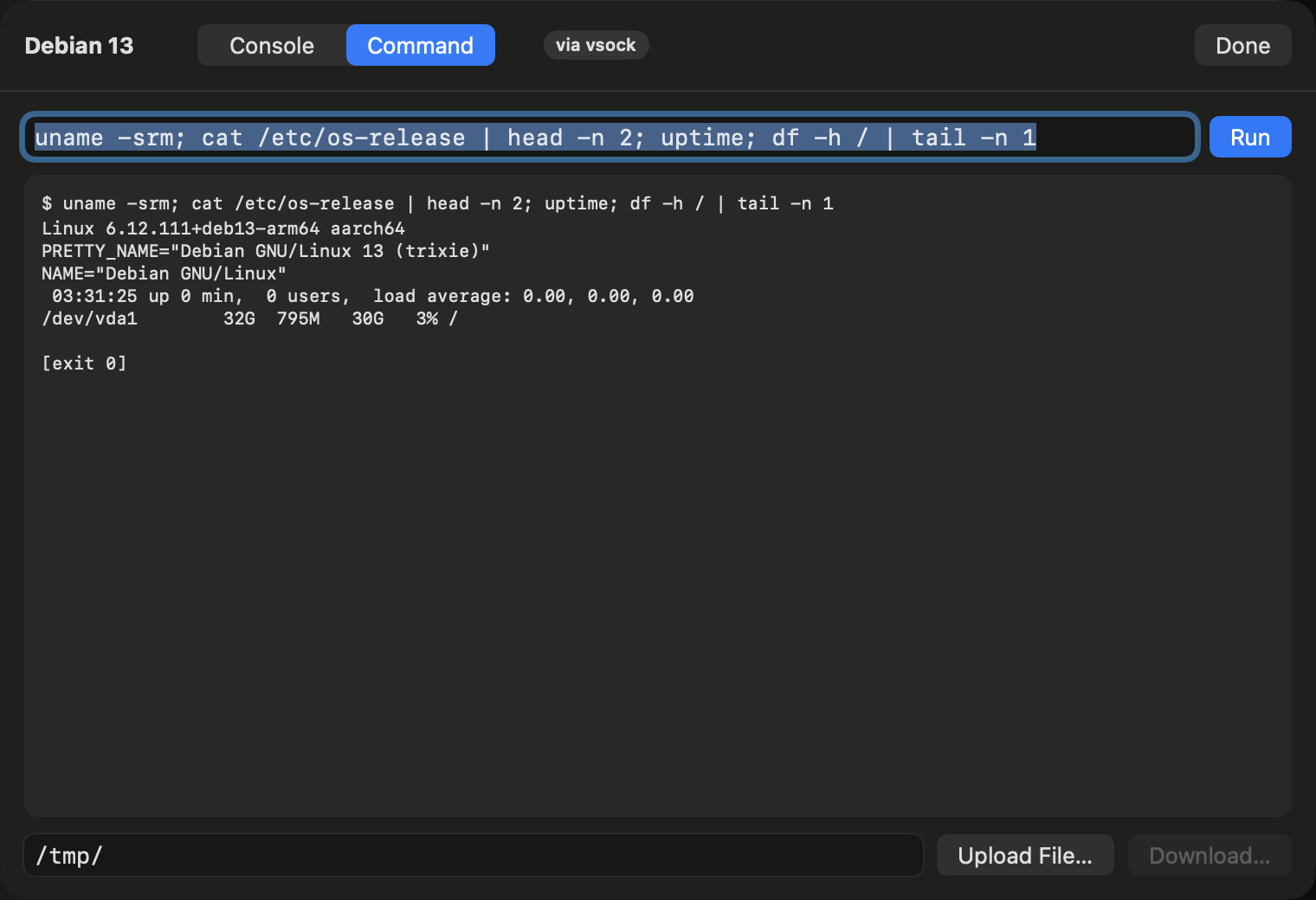
Task: Click the PRETTY_NAME output line
Action: (266, 251)
